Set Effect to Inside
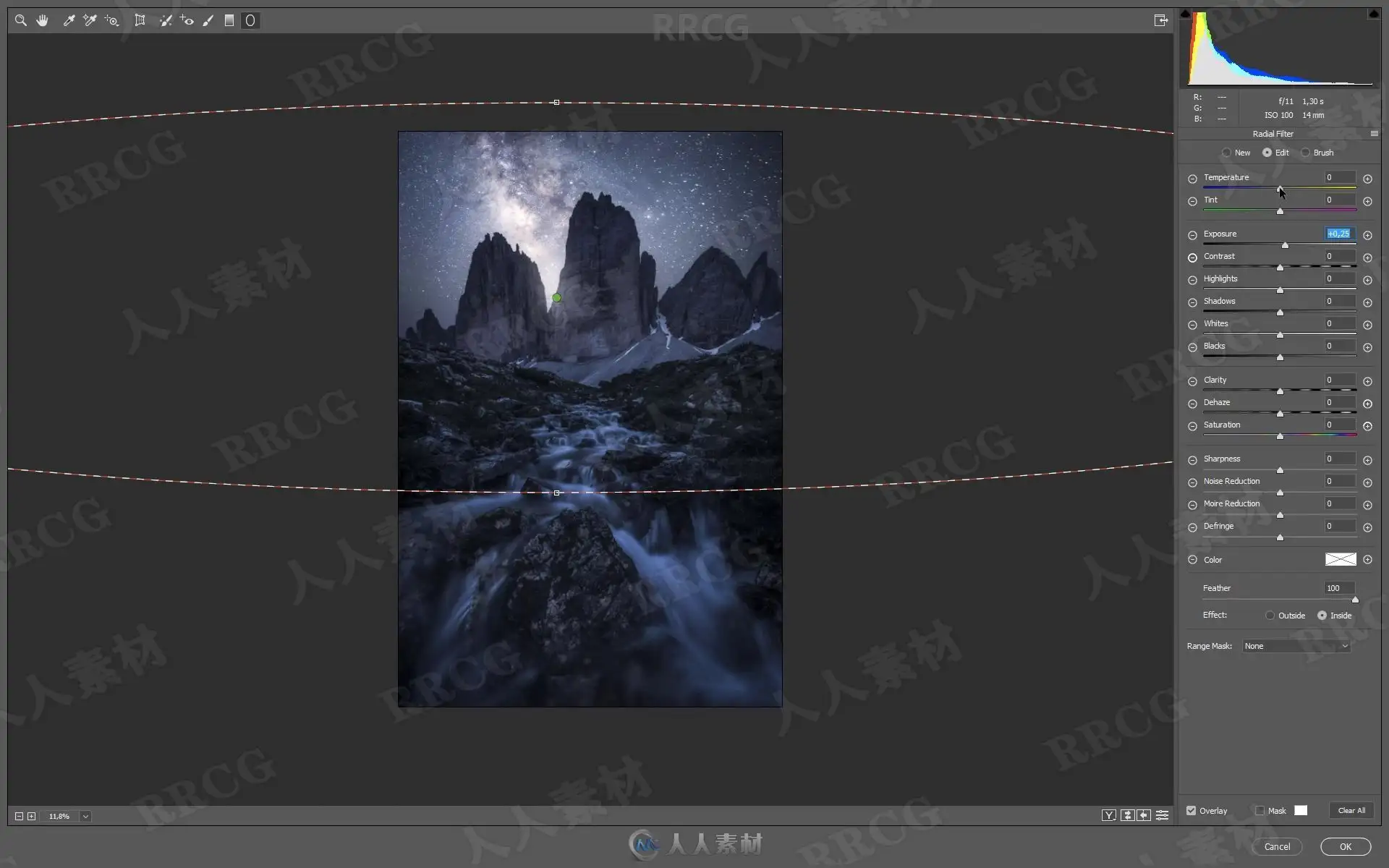 [x=1322, y=616]
